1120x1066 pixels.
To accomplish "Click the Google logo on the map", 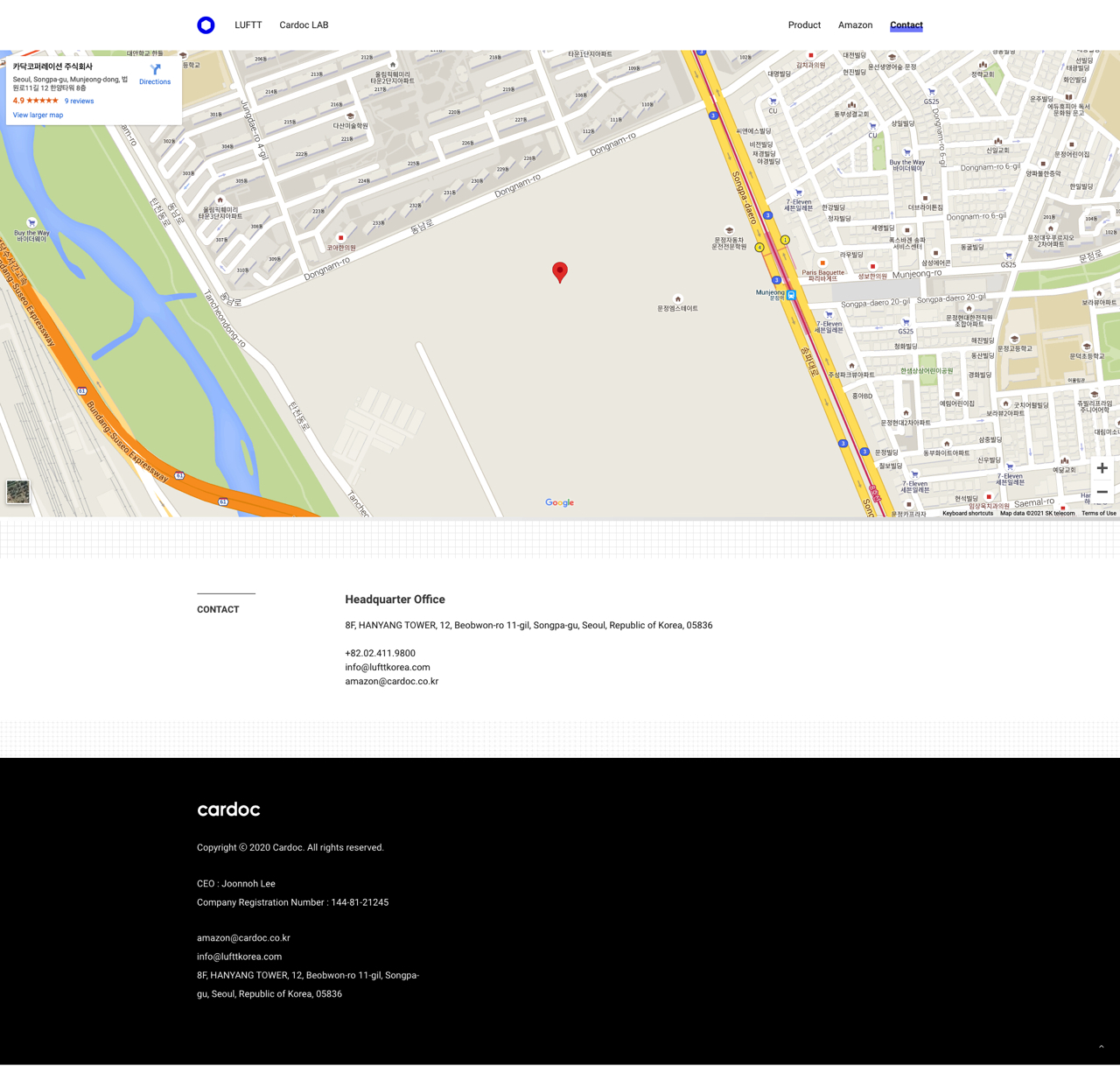I will [x=560, y=502].
